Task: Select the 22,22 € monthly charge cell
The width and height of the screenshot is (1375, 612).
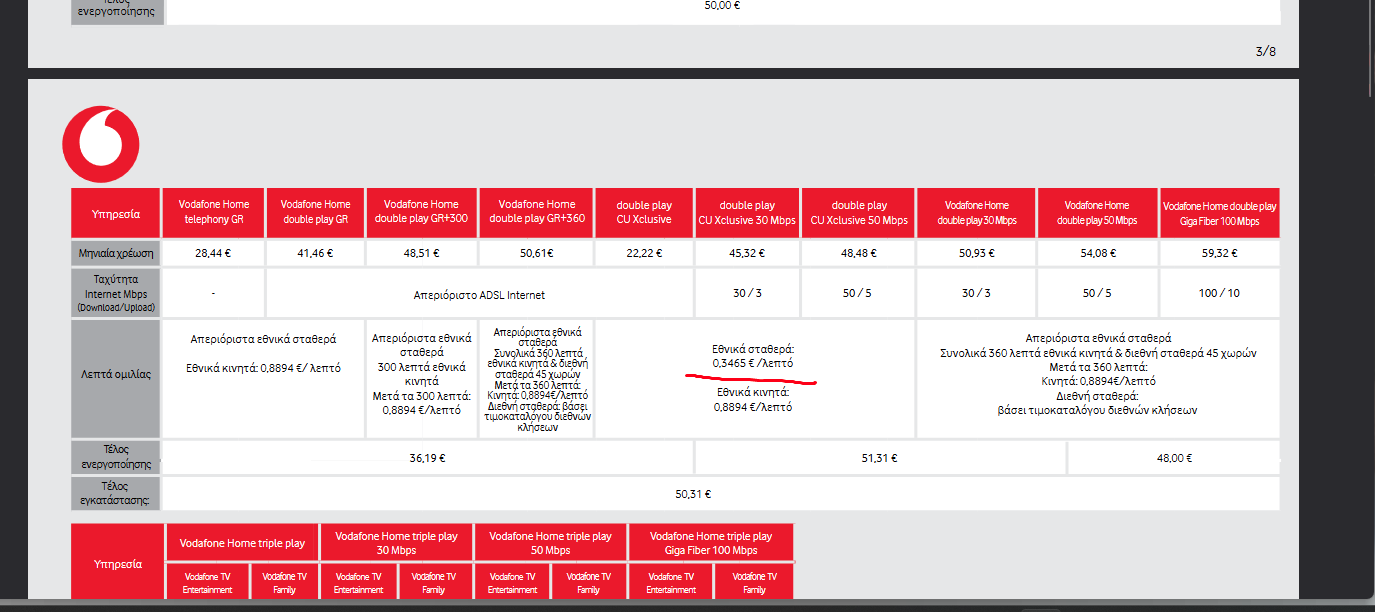Action: pos(644,253)
